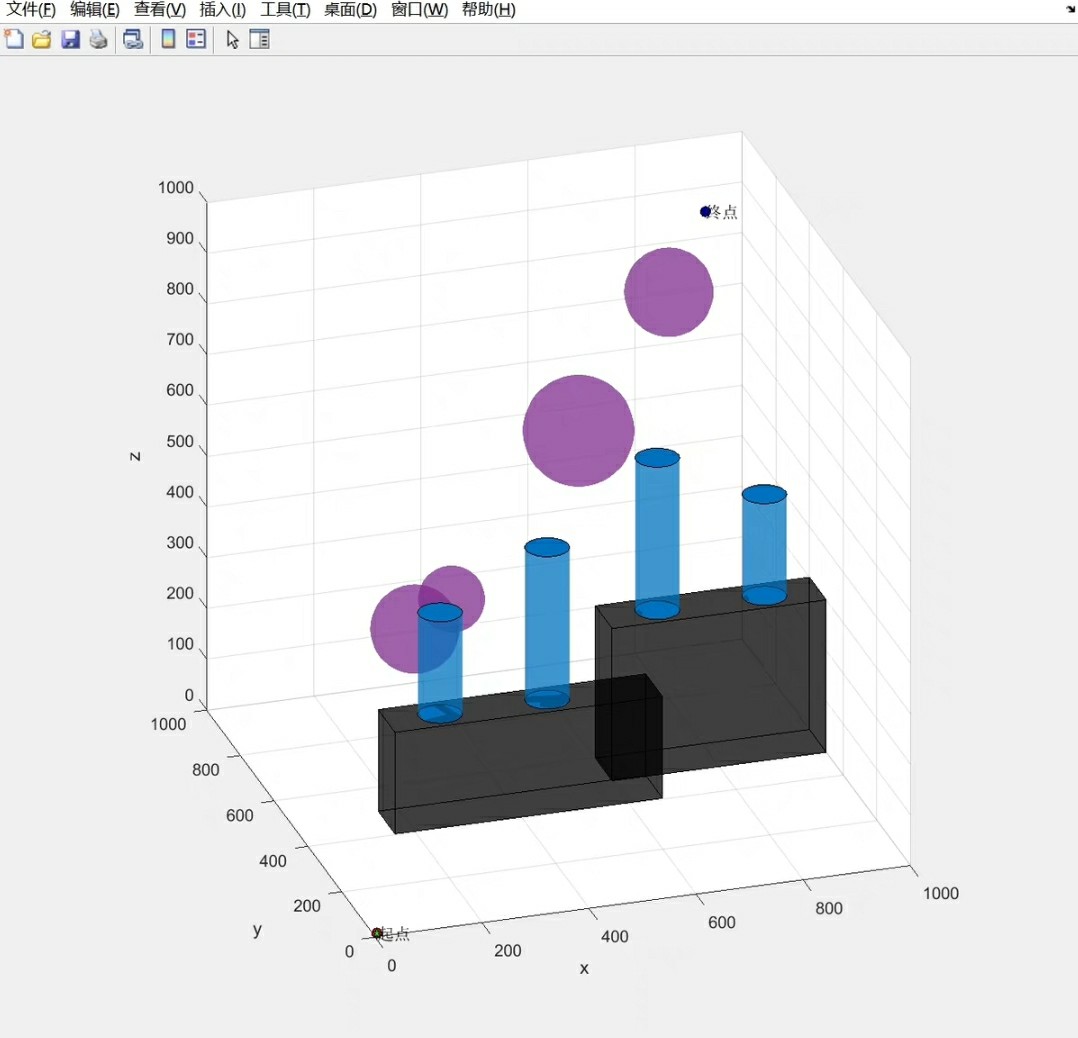Screen dimensions: 1078x1038
Task: Open the 编辑(E) menu
Action: coord(95,10)
